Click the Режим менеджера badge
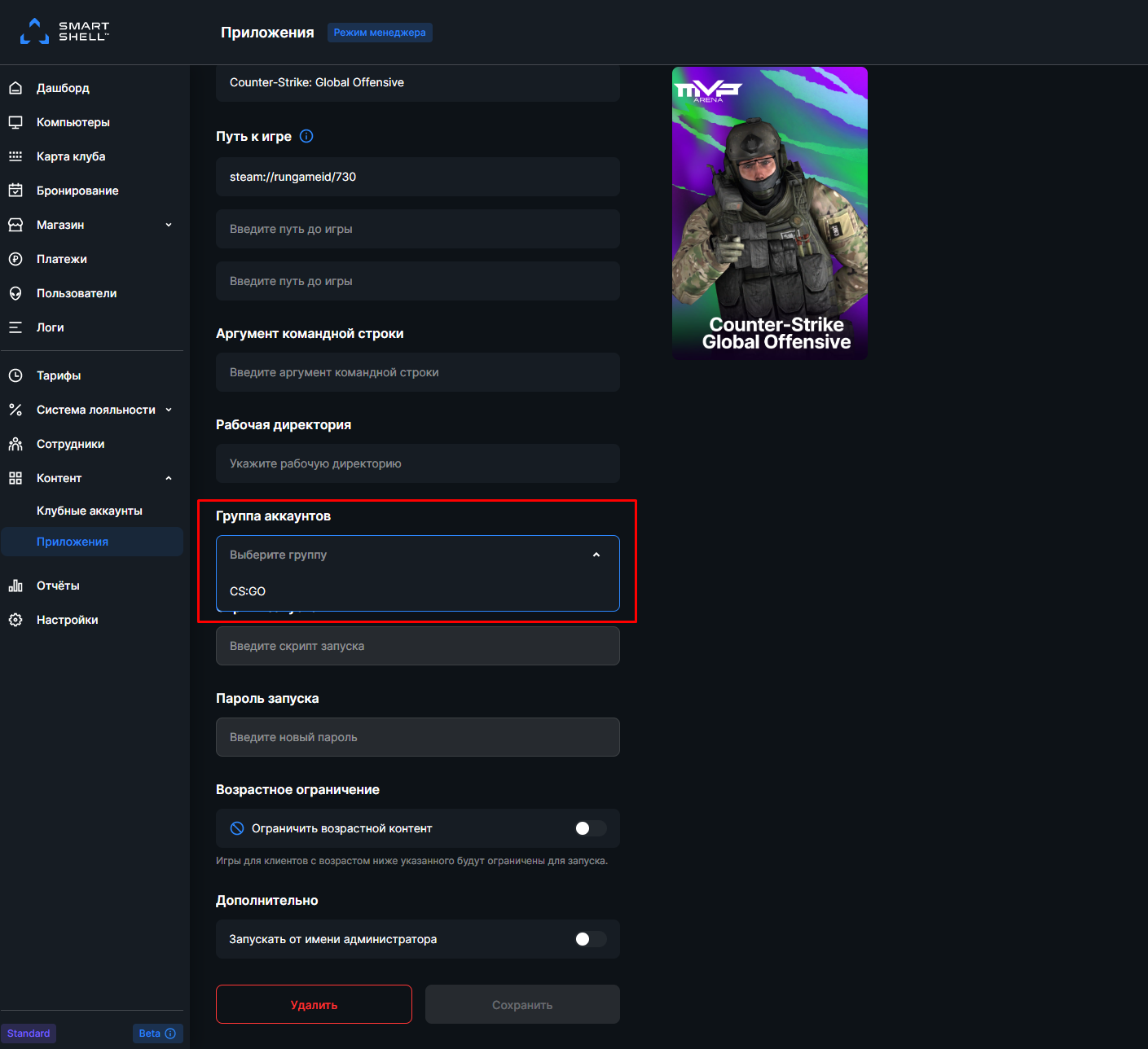Image resolution: width=1148 pixels, height=1049 pixels. point(380,33)
